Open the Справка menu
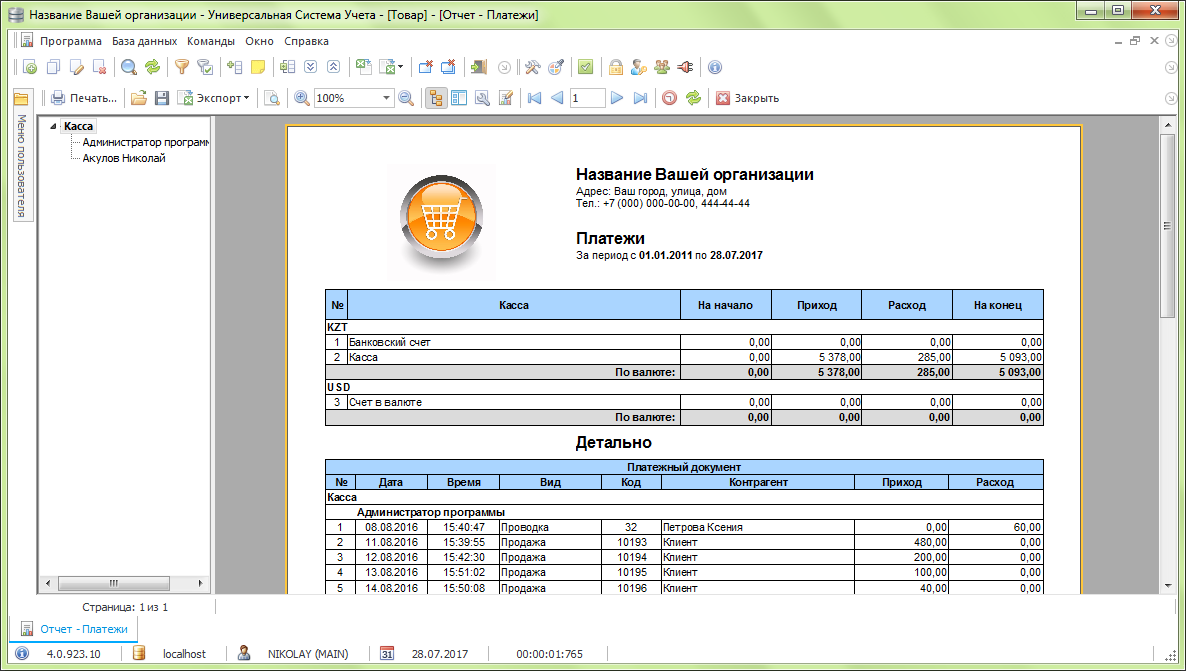Image resolution: width=1186 pixels, height=671 pixels. pyautogui.click(x=306, y=42)
